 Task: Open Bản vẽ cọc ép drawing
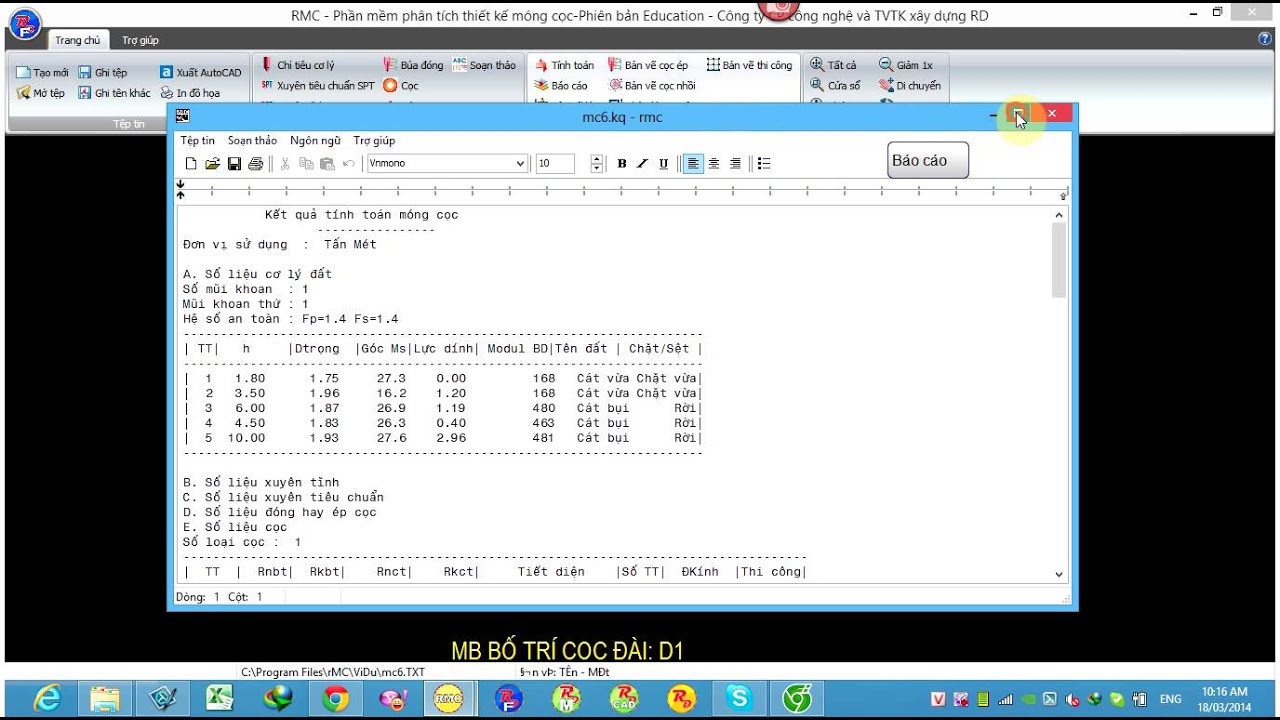[x=648, y=65]
